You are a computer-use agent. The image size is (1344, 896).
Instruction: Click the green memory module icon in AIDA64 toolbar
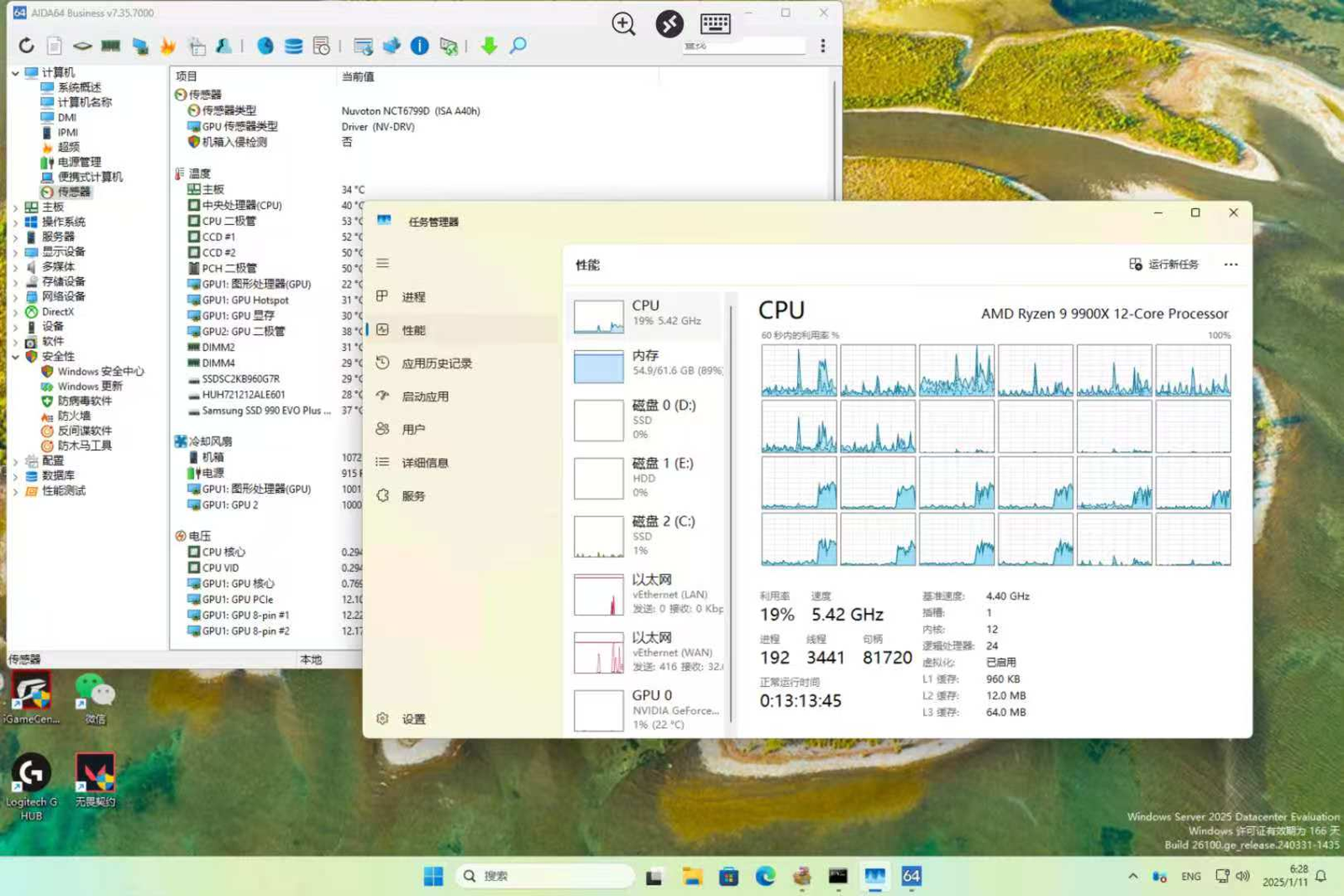point(111,46)
